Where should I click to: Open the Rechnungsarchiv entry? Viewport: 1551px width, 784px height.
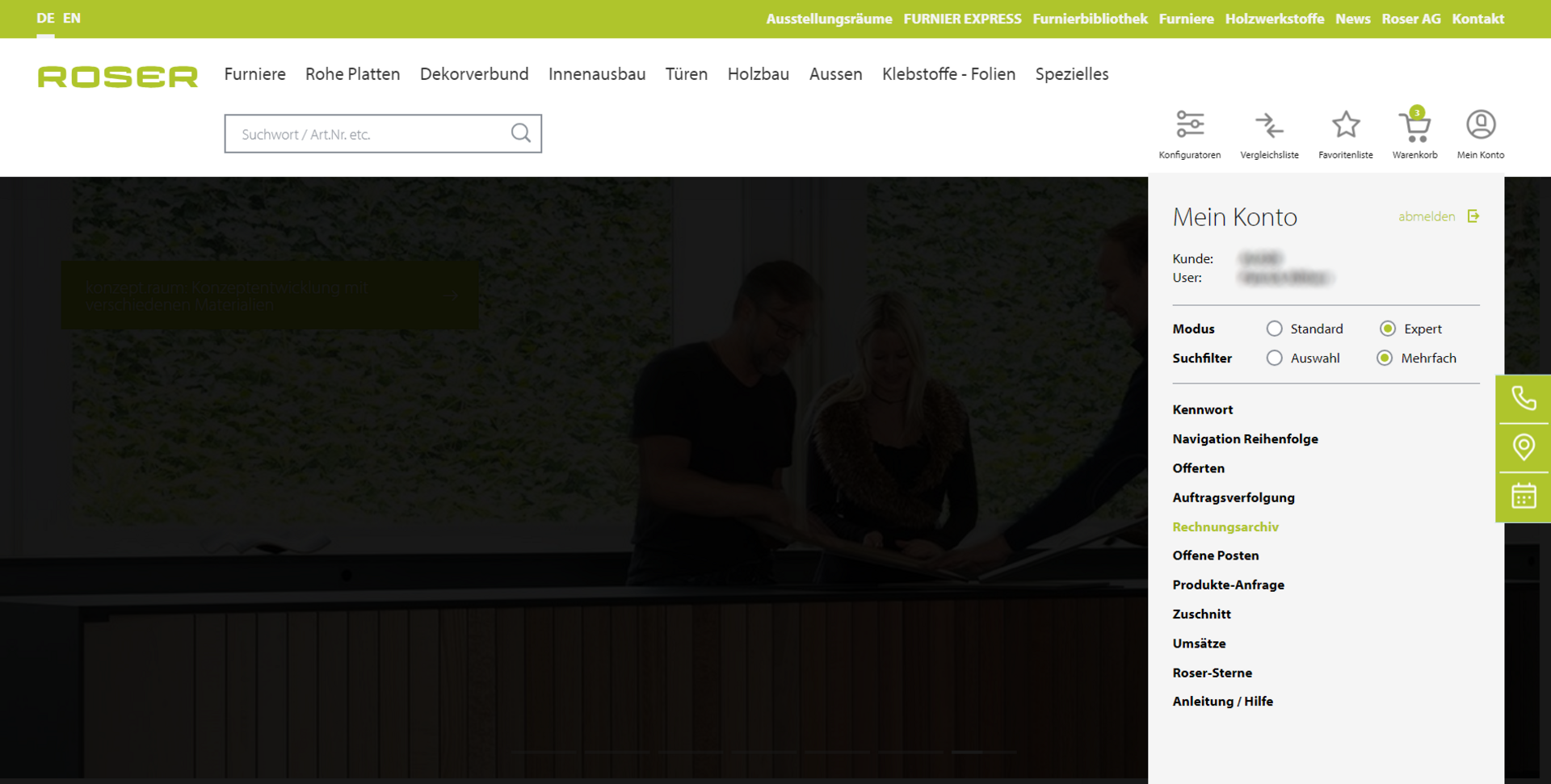(x=1225, y=526)
